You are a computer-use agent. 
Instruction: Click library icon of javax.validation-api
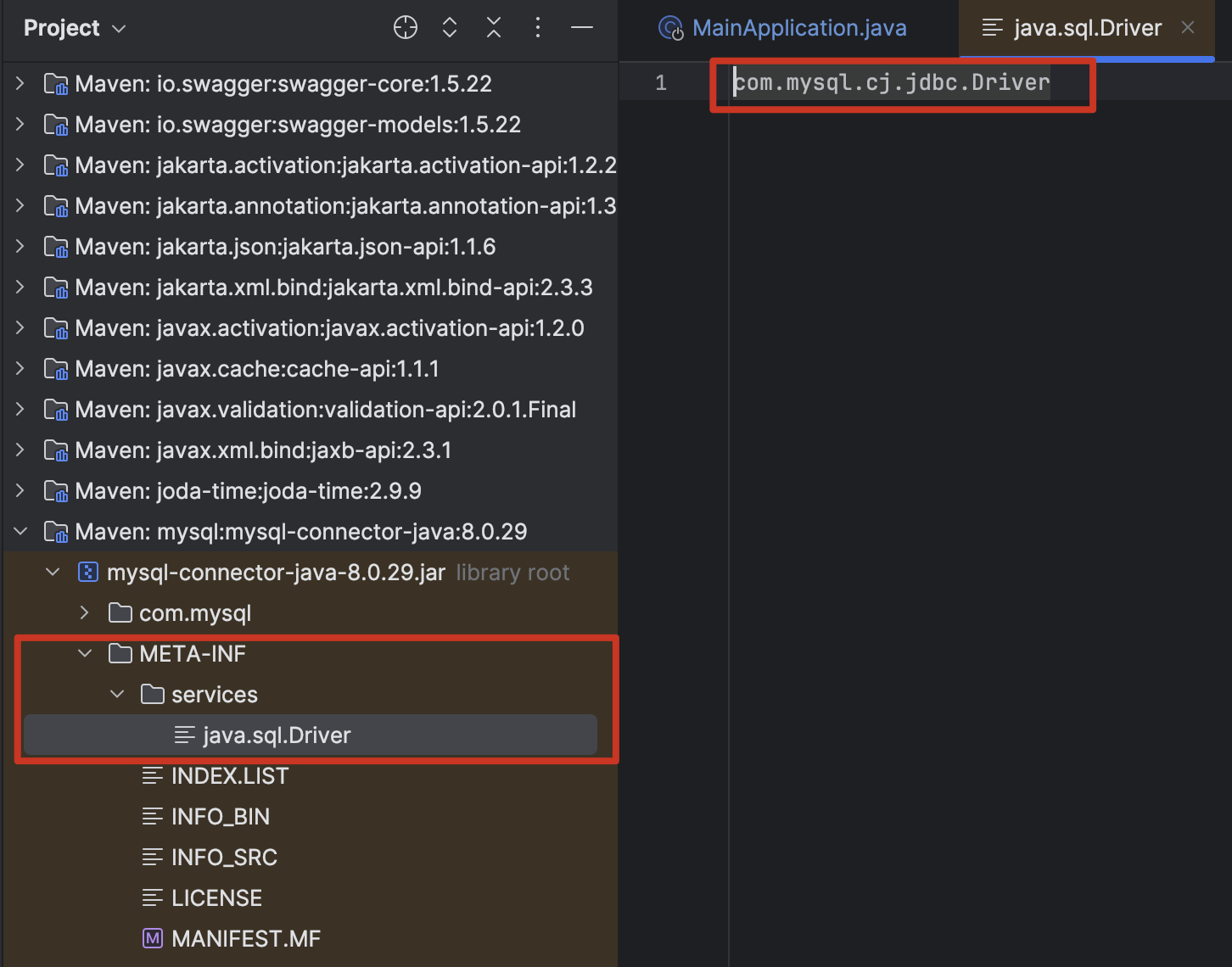click(56, 410)
